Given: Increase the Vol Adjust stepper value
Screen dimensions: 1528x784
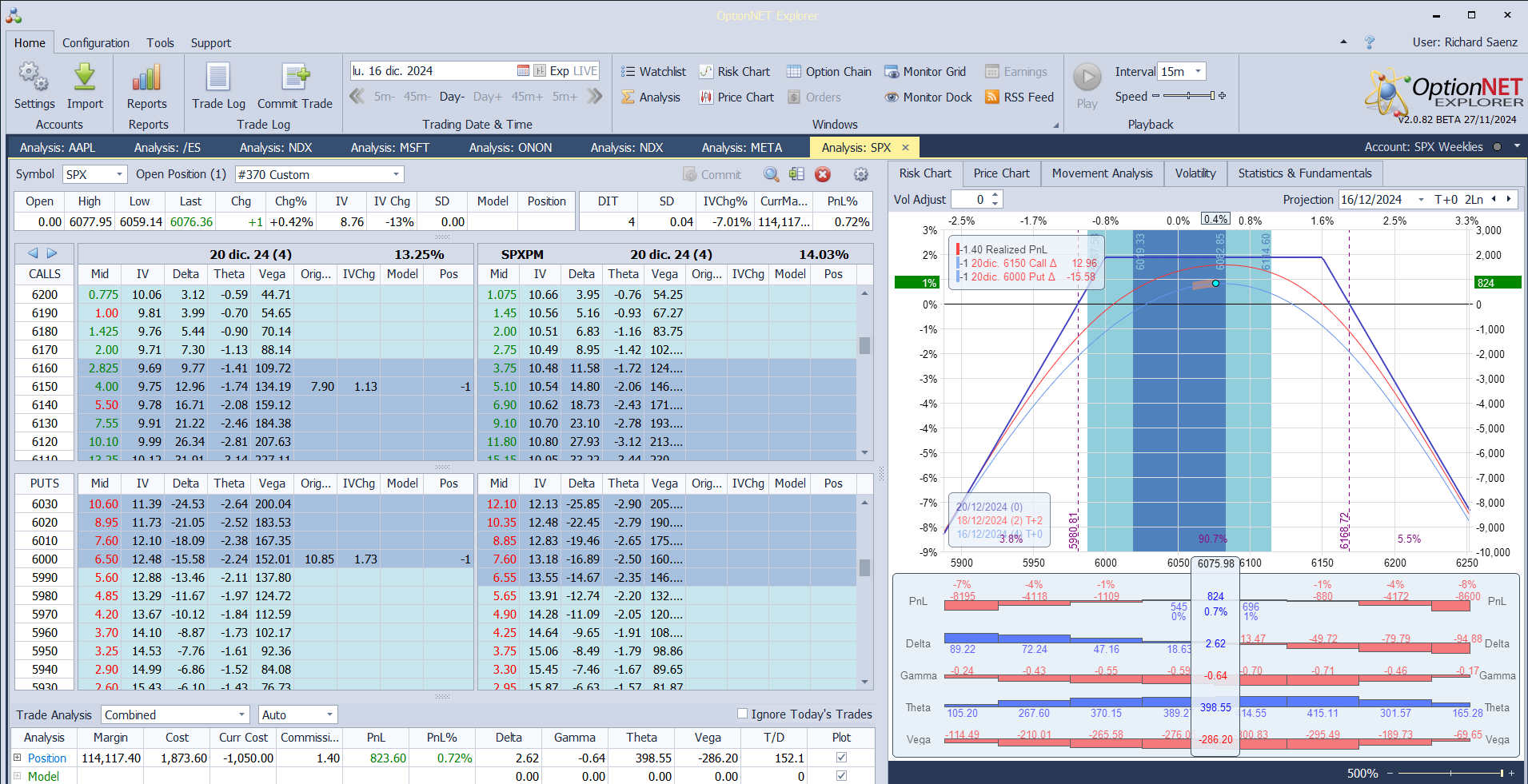Looking at the screenshot, I should (995, 195).
